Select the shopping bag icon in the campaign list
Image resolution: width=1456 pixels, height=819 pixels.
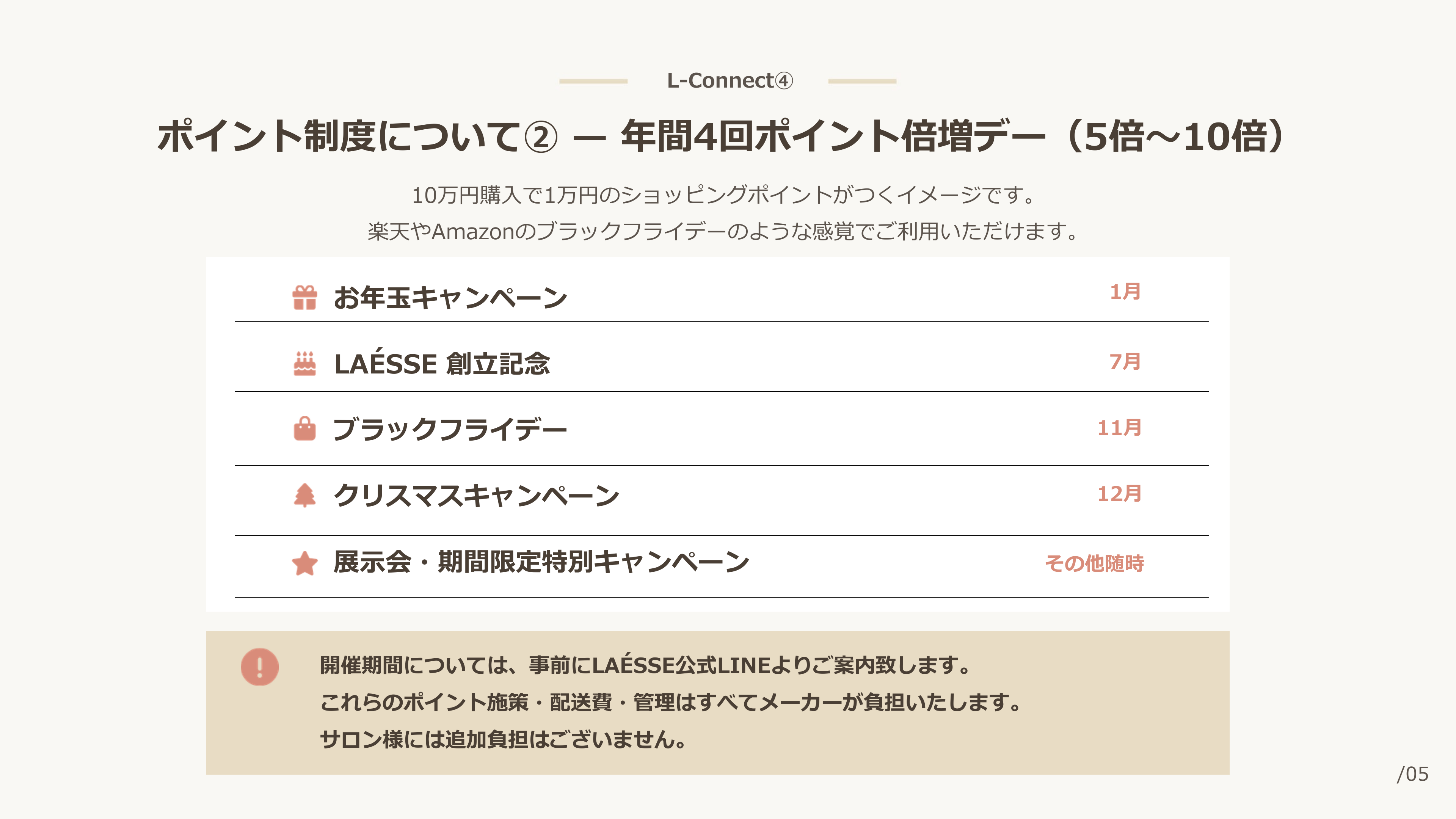304,428
